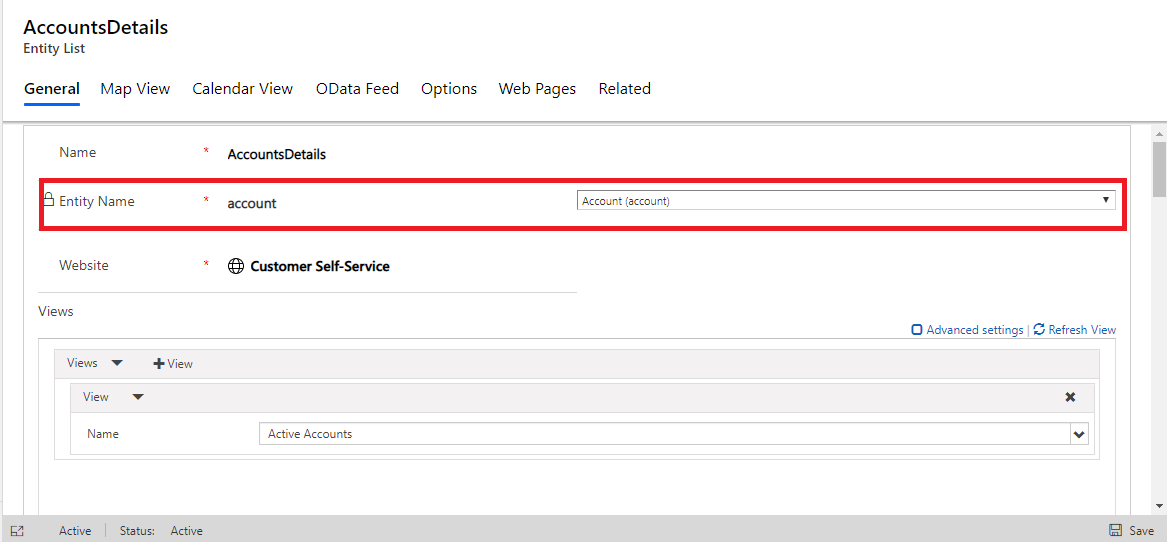This screenshot has width=1167, height=542.
Task: Go to the OData Feed tab
Action: click(x=357, y=89)
